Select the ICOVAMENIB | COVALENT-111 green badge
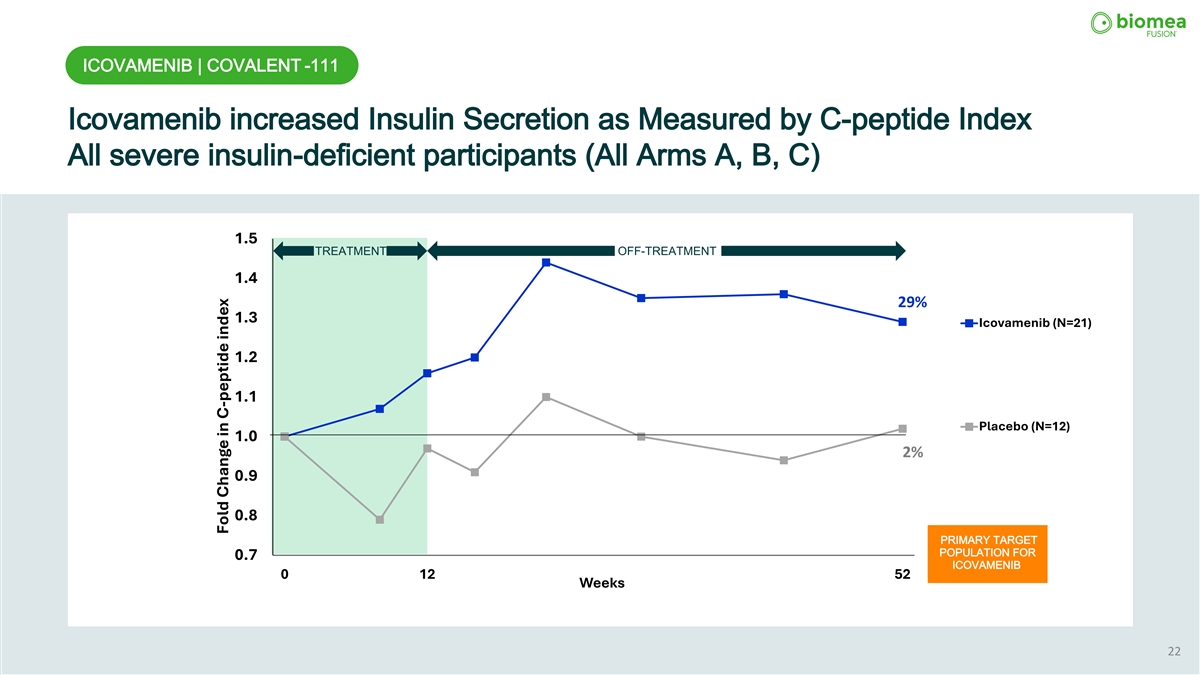The image size is (1200, 675). (x=211, y=67)
